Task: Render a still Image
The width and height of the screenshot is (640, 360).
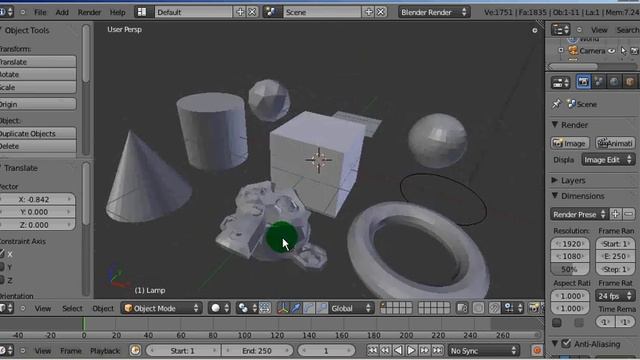Action: pos(570,143)
